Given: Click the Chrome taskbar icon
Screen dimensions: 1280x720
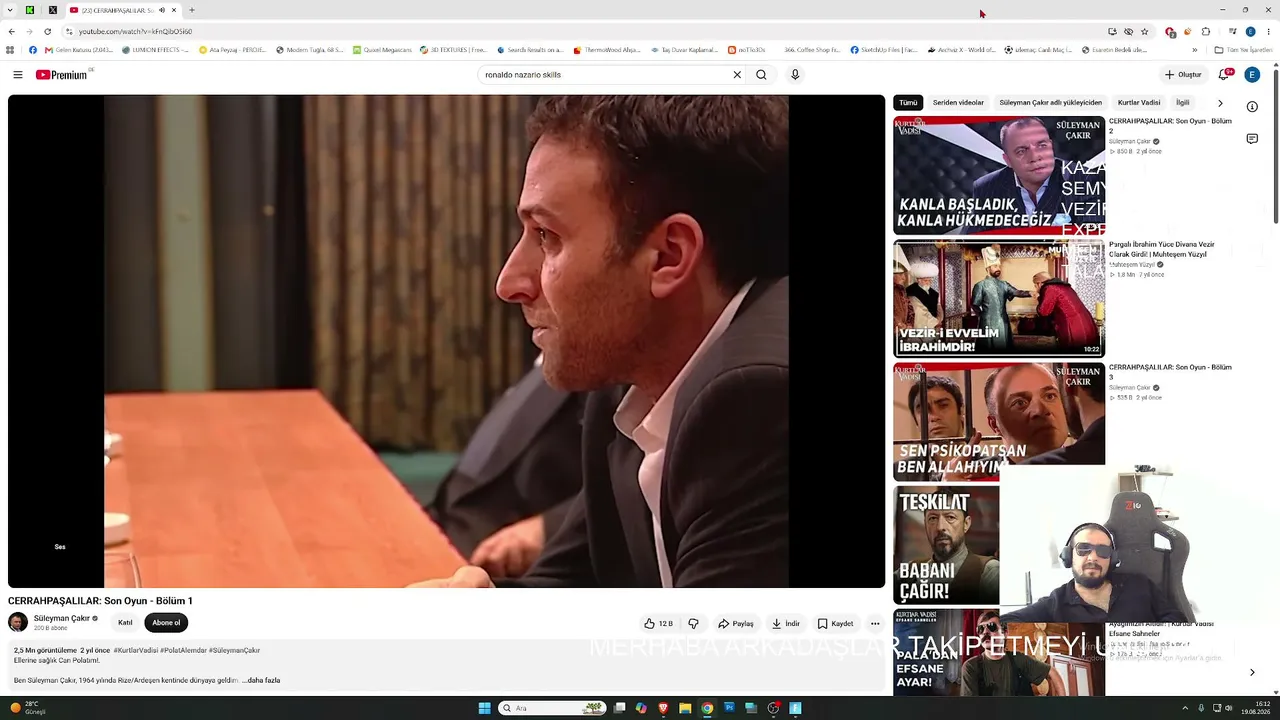Looking at the screenshot, I should coord(707,708).
